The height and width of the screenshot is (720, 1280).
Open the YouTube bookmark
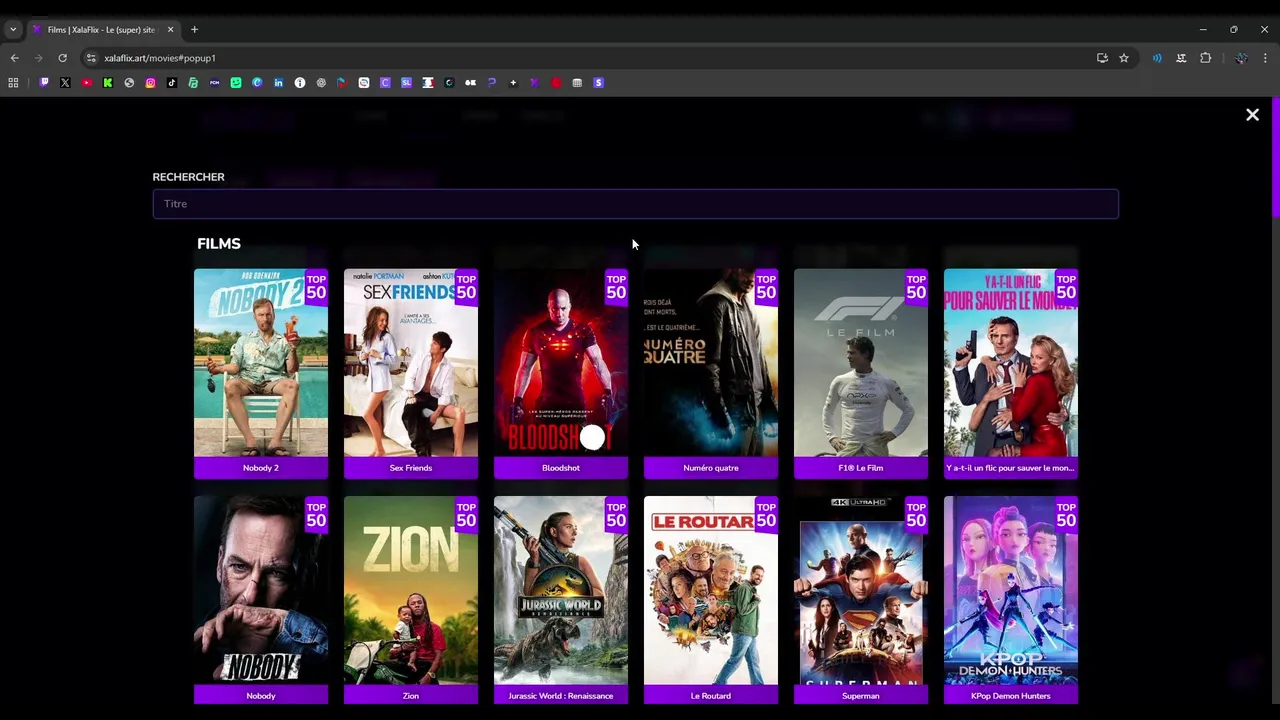(87, 83)
